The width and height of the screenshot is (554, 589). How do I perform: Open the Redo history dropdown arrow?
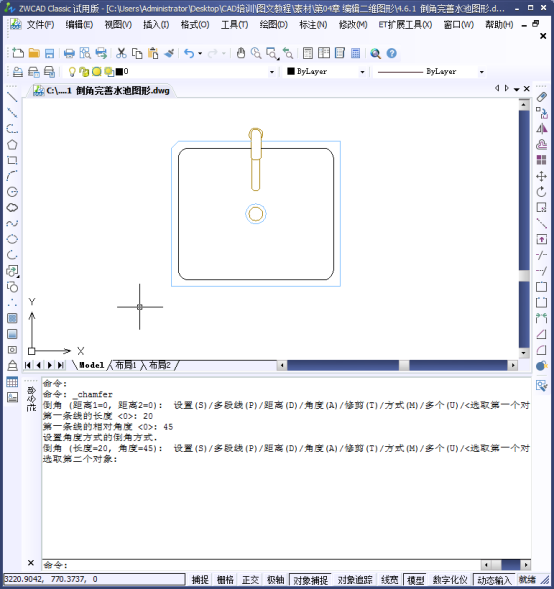pos(224,53)
